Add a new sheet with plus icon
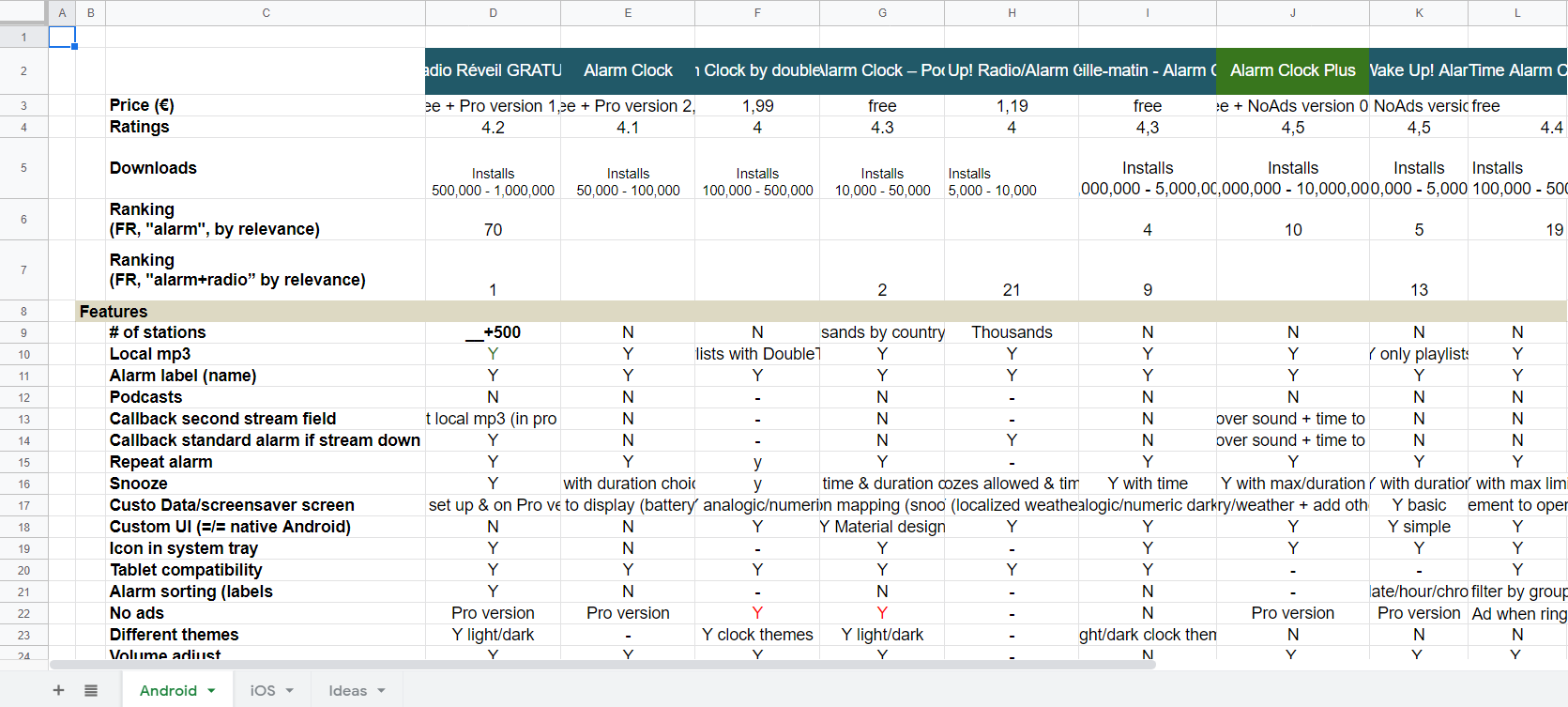This screenshot has height=707, width=1568. [x=58, y=690]
